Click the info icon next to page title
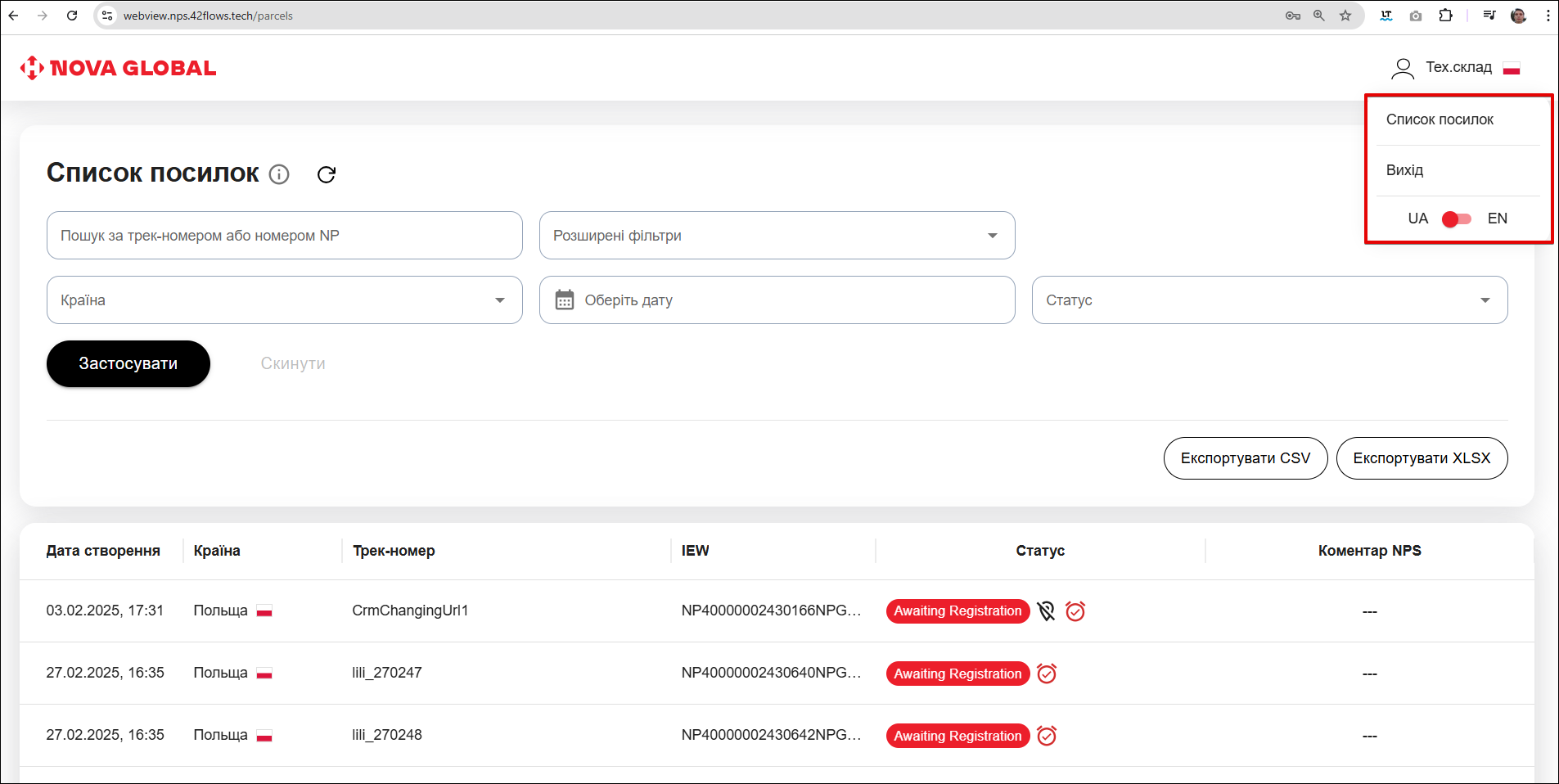The width and height of the screenshot is (1559, 784). (279, 174)
